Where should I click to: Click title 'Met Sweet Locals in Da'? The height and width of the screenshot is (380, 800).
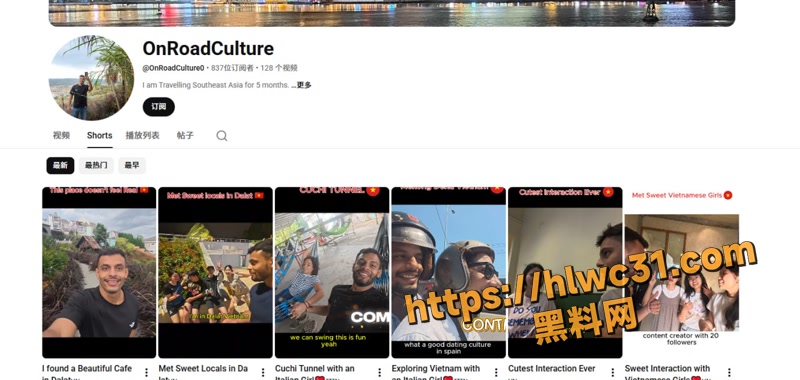(x=203, y=368)
